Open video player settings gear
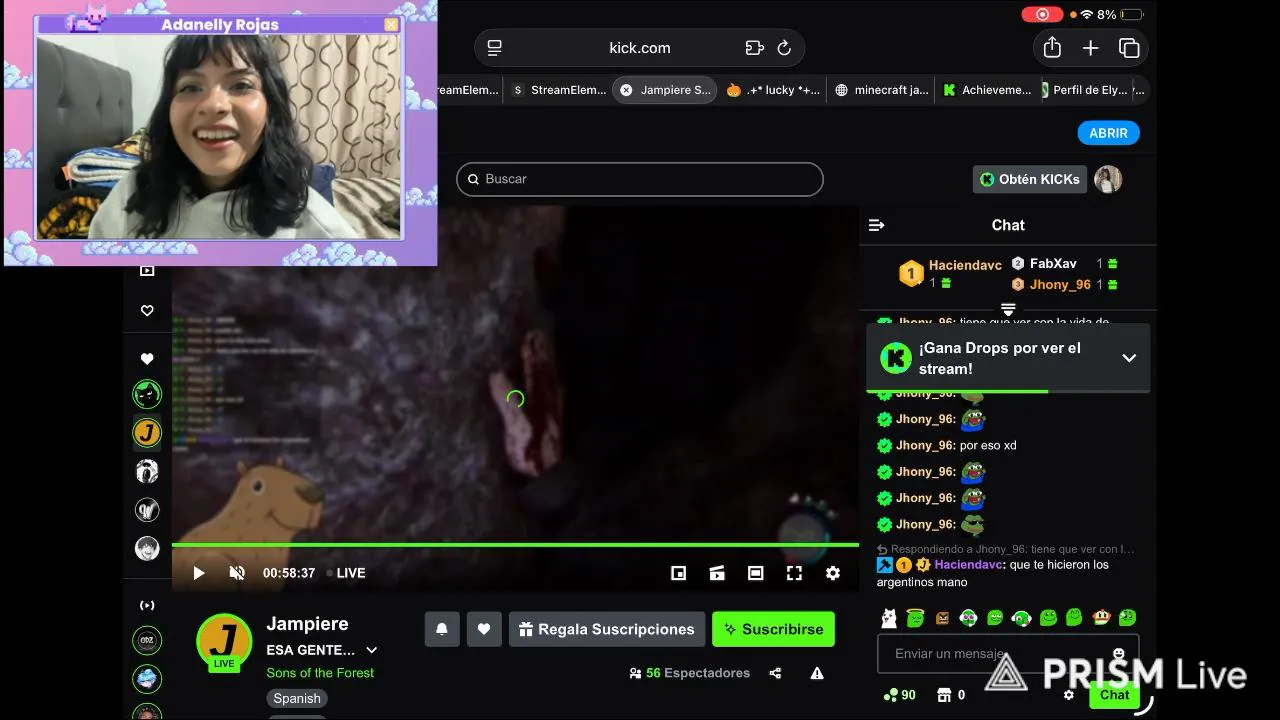 pyautogui.click(x=833, y=573)
